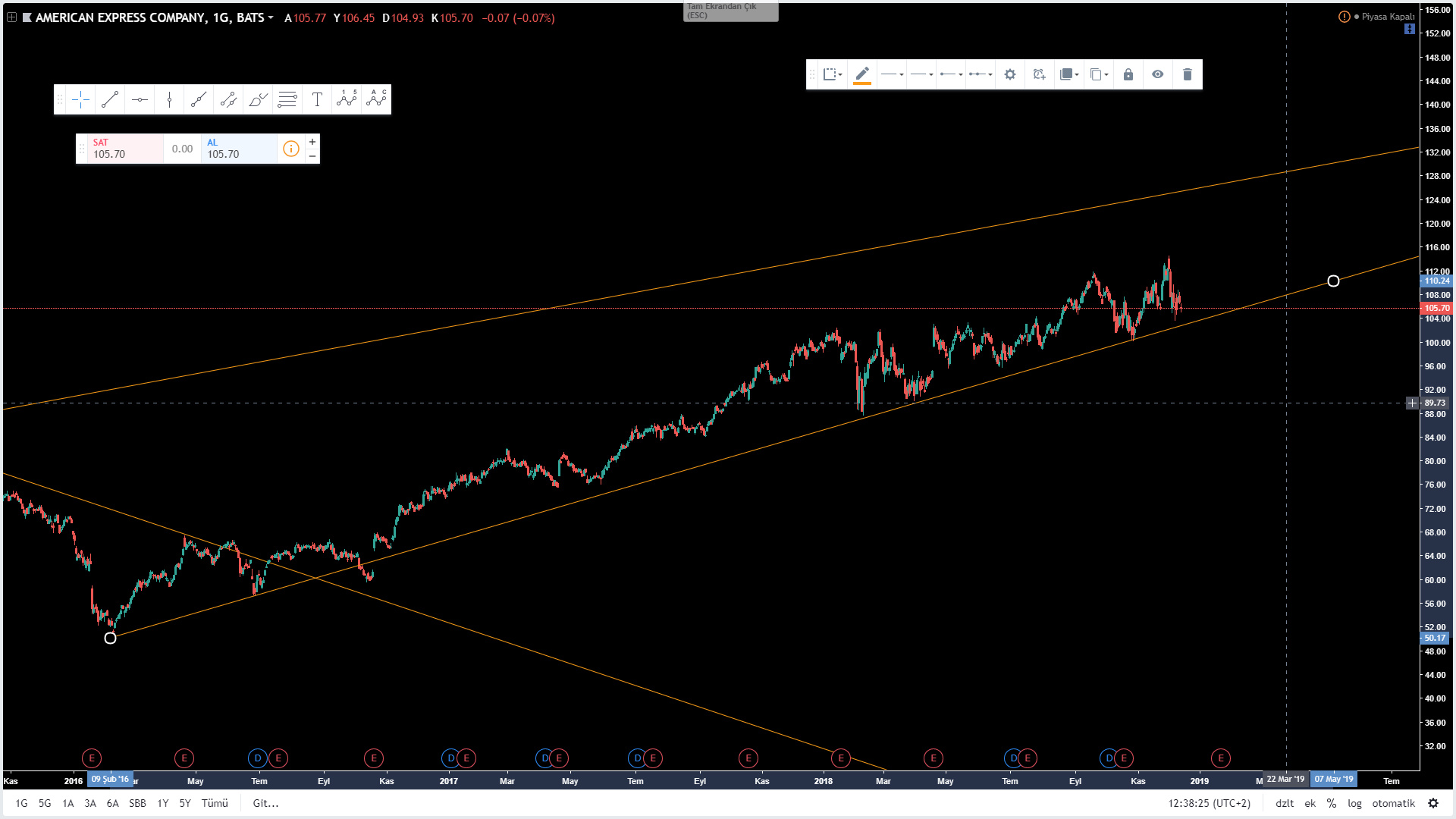The image size is (1456, 819).
Task: Open drawing settings gear in floating toolbar
Action: coord(1009,74)
